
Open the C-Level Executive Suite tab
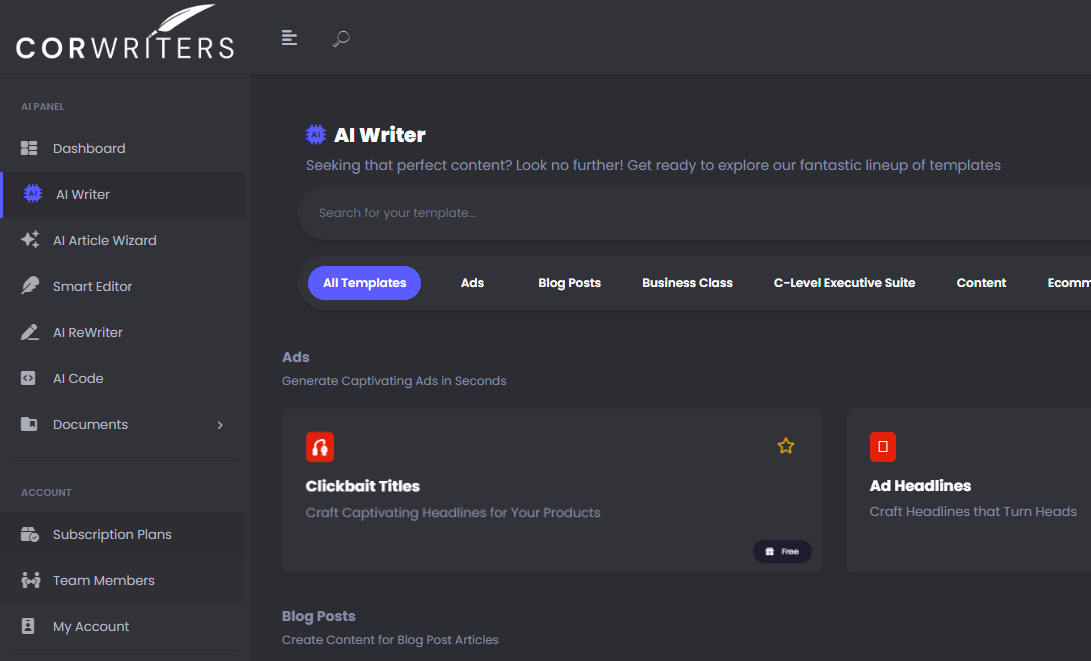845,283
